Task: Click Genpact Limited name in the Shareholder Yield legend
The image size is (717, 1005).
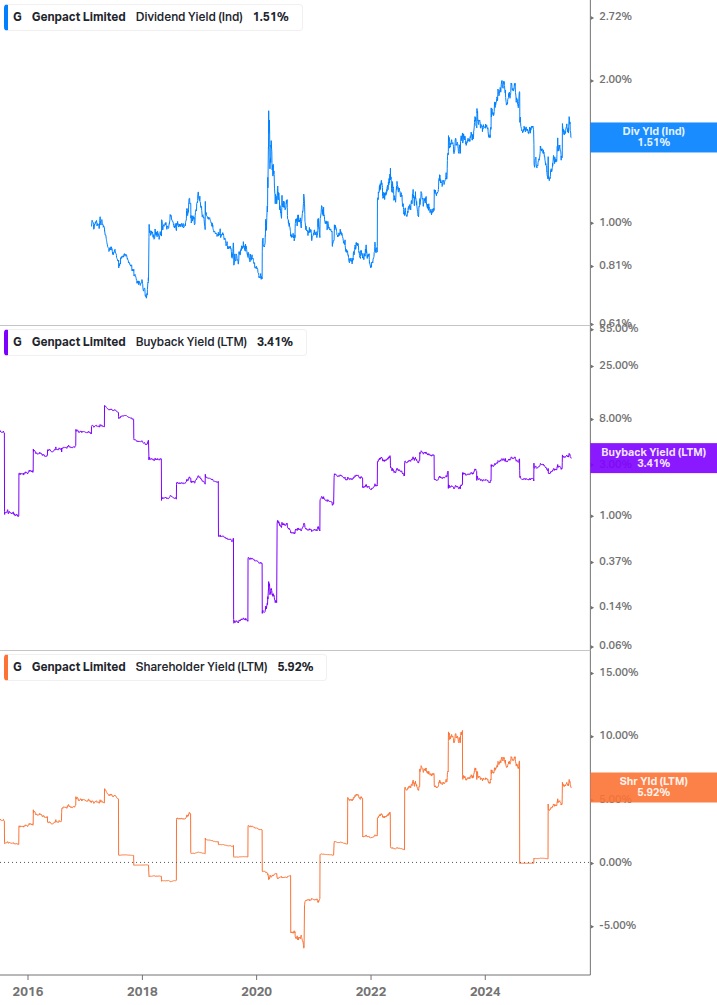Action: pyautogui.click(x=79, y=667)
